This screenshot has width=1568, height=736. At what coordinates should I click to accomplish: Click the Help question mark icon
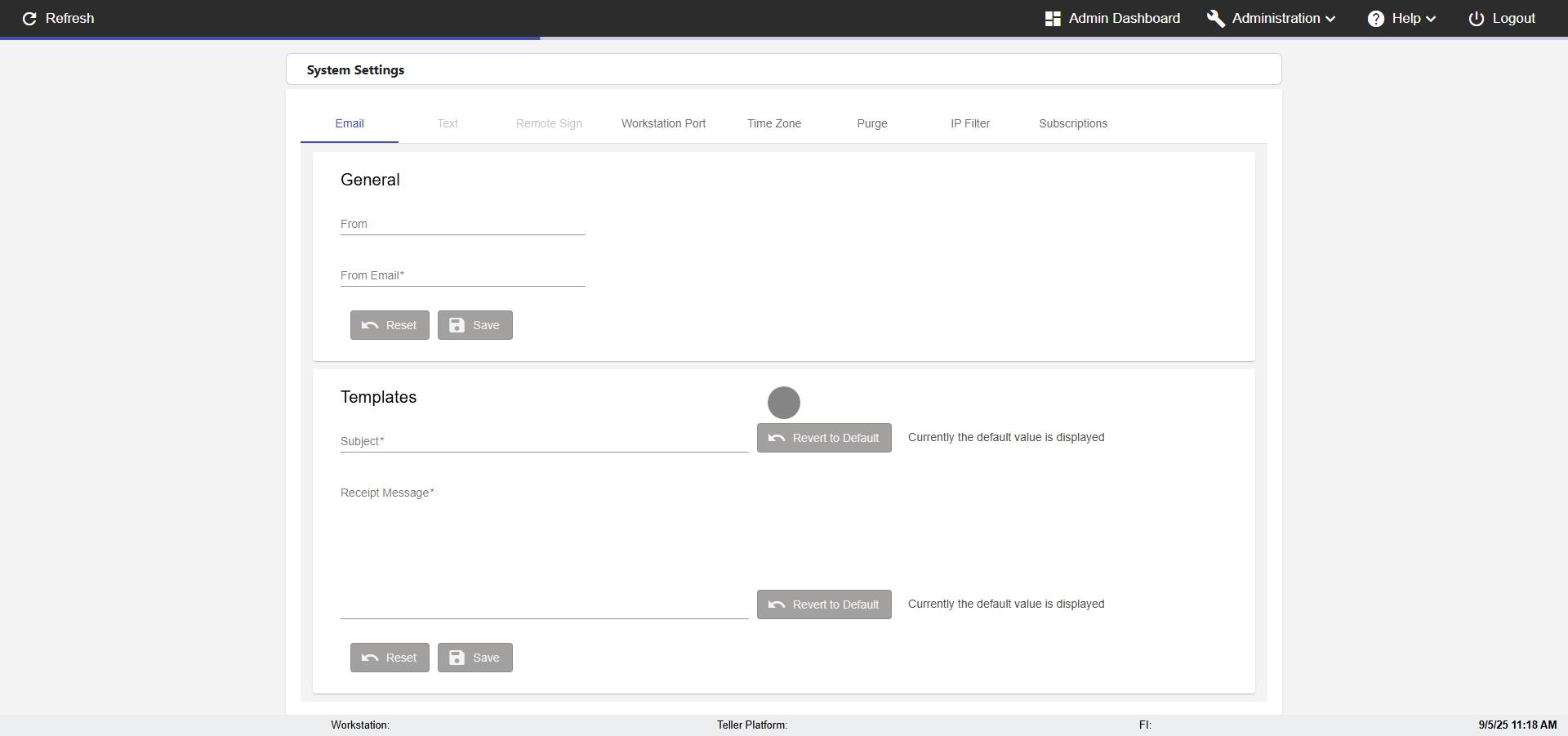tap(1376, 19)
